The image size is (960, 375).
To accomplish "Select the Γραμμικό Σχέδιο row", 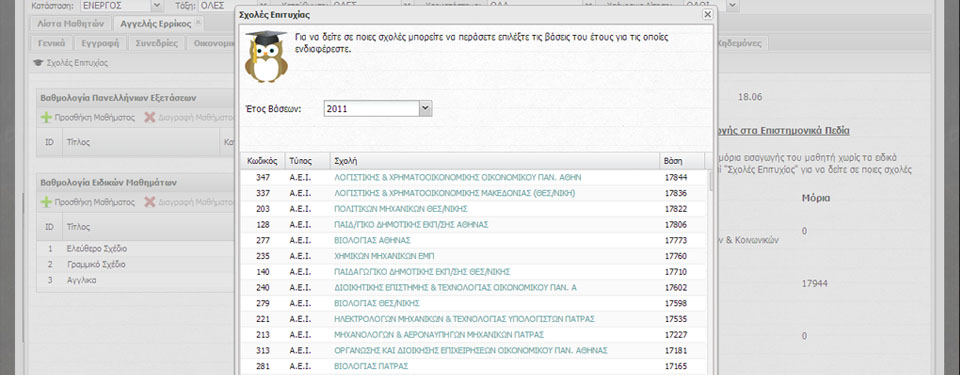I will [136, 265].
